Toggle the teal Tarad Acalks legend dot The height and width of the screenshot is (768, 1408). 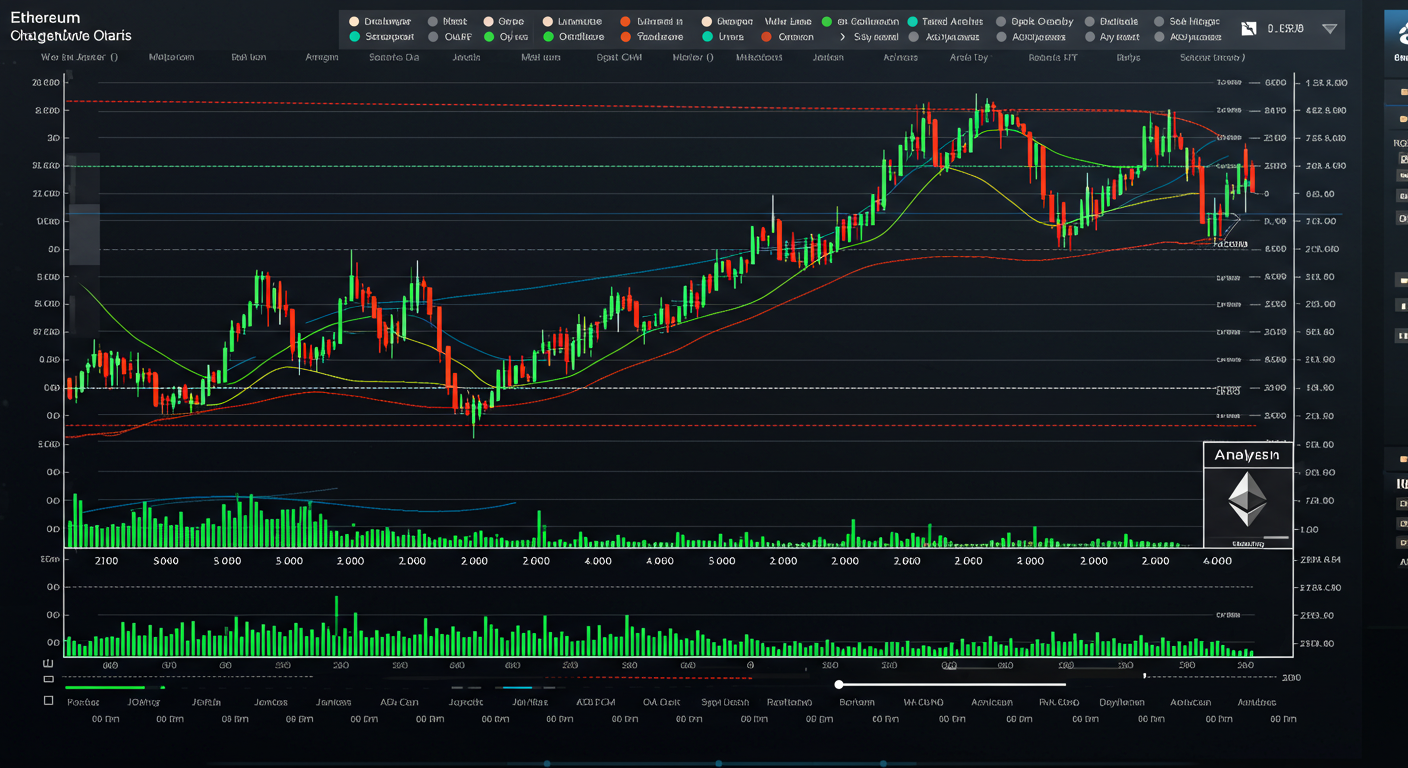tap(912, 21)
